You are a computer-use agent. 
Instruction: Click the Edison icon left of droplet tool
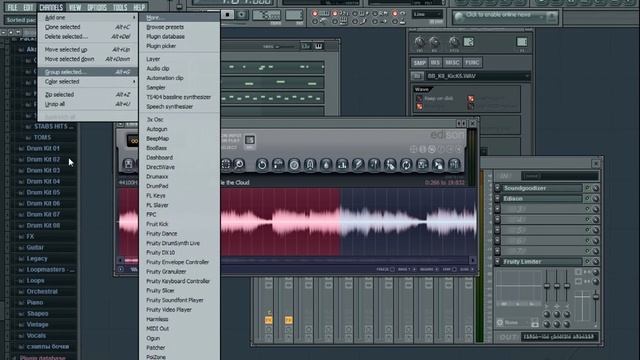[x=310, y=164]
